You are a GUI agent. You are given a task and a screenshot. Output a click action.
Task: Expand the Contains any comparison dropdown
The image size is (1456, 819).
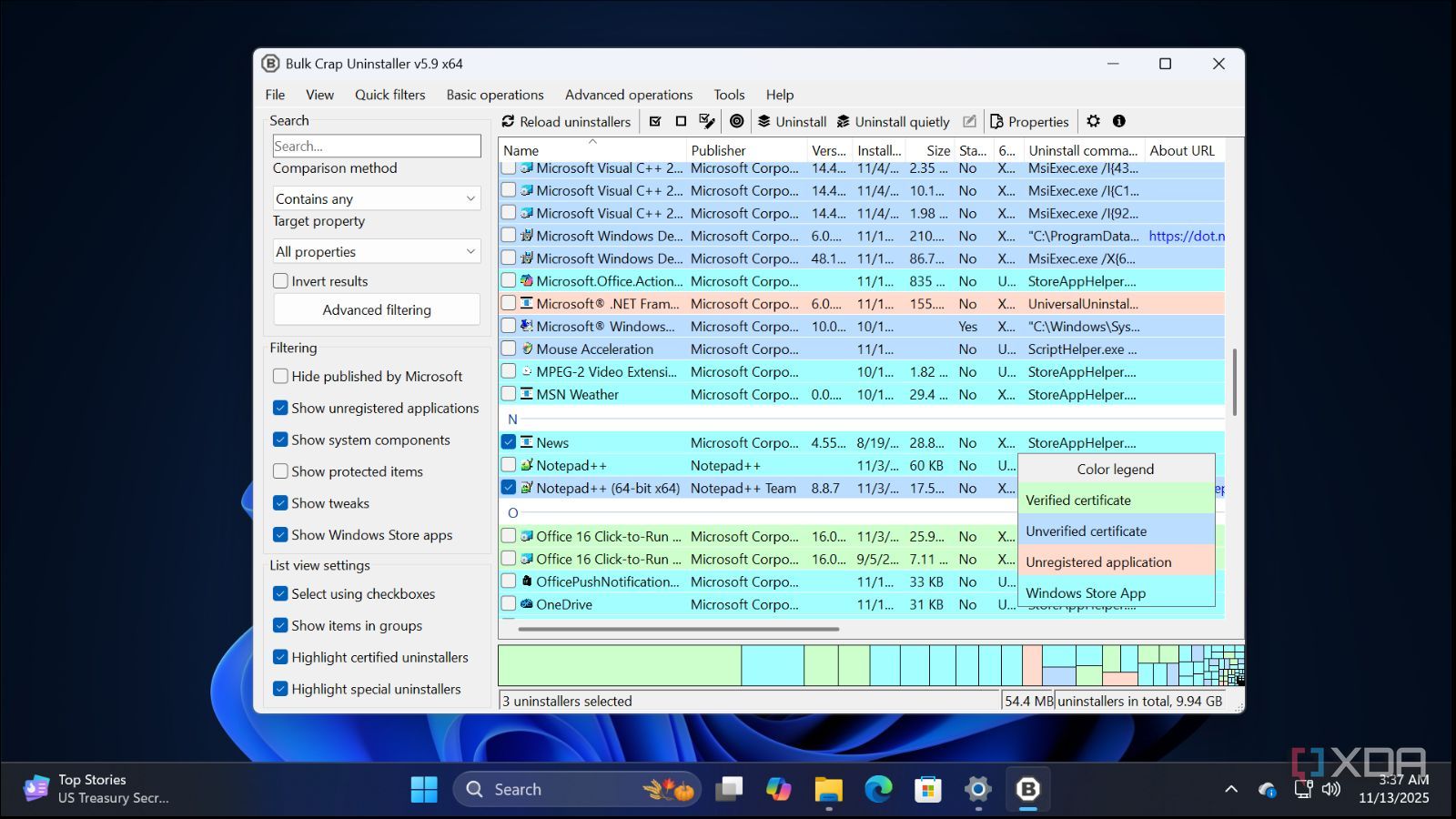pos(377,198)
